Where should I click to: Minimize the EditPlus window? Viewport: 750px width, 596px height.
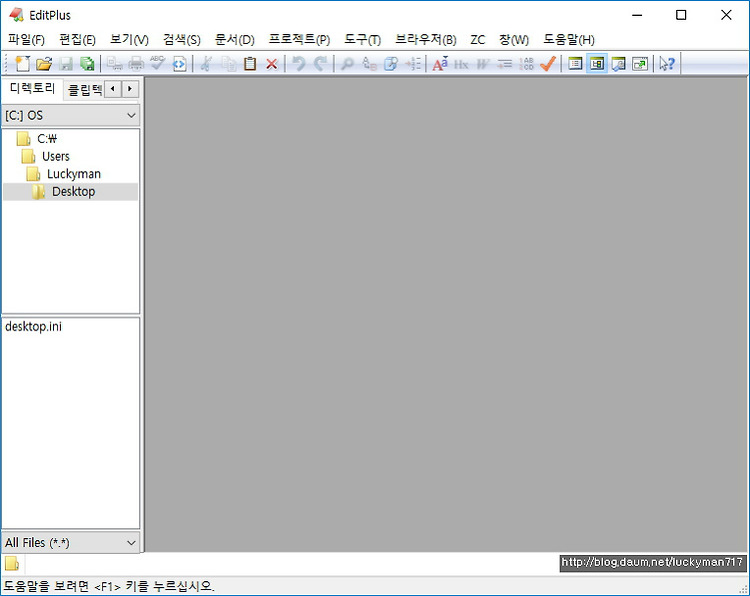637,15
